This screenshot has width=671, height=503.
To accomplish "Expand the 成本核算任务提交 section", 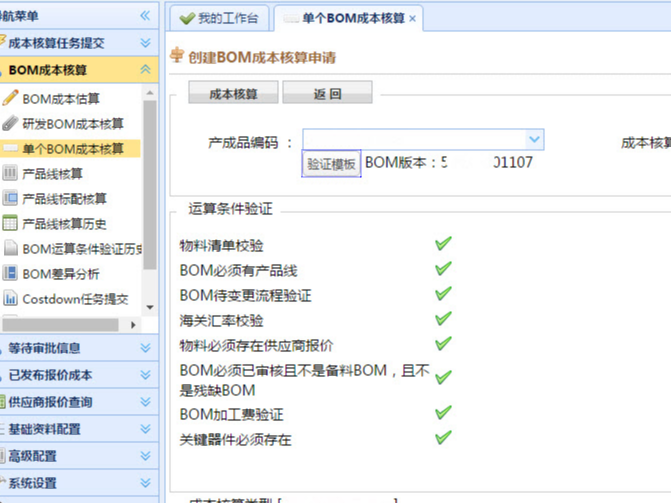I will [145, 43].
